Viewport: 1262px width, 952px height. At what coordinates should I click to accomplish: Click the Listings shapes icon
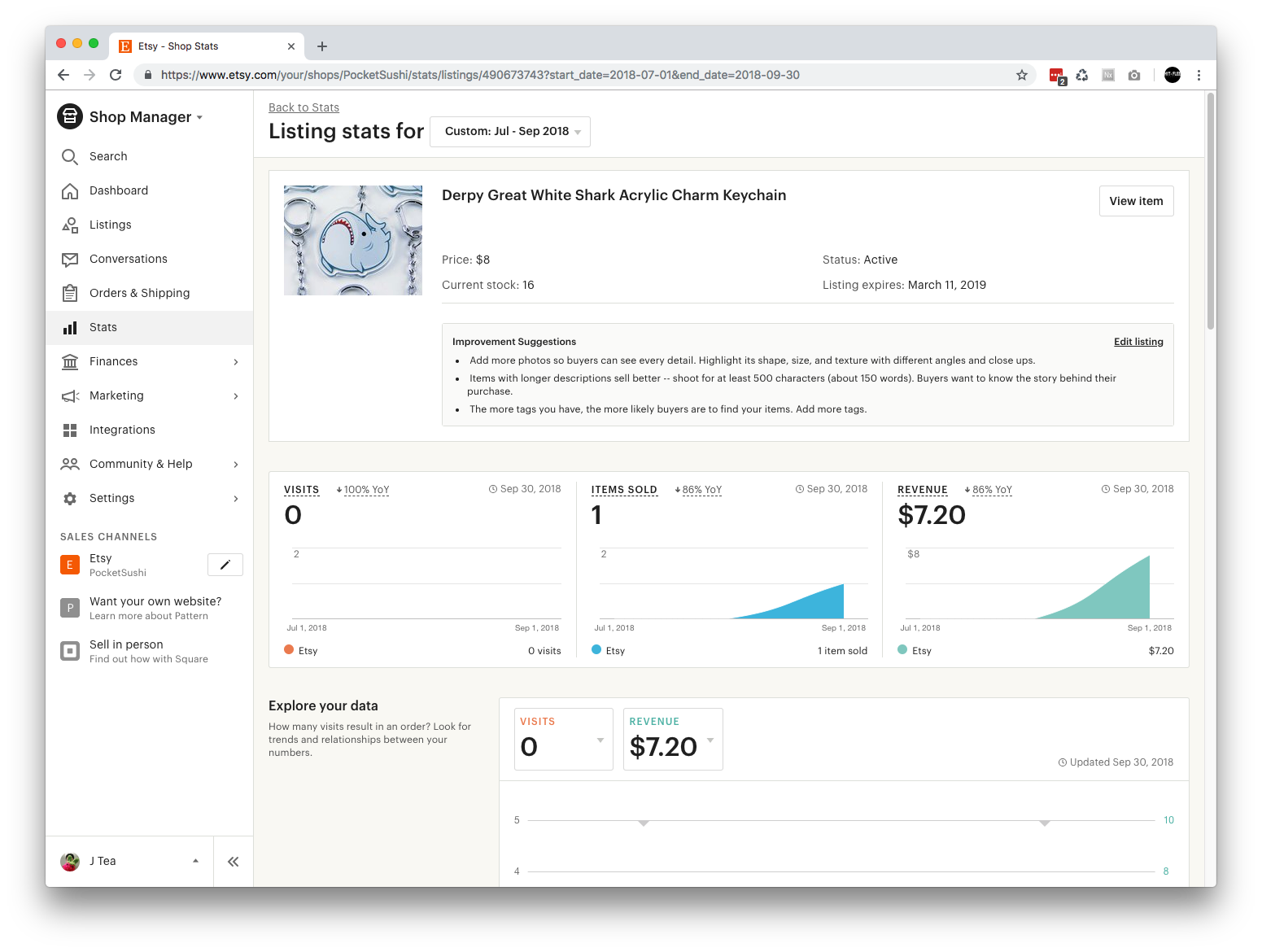pos(70,225)
